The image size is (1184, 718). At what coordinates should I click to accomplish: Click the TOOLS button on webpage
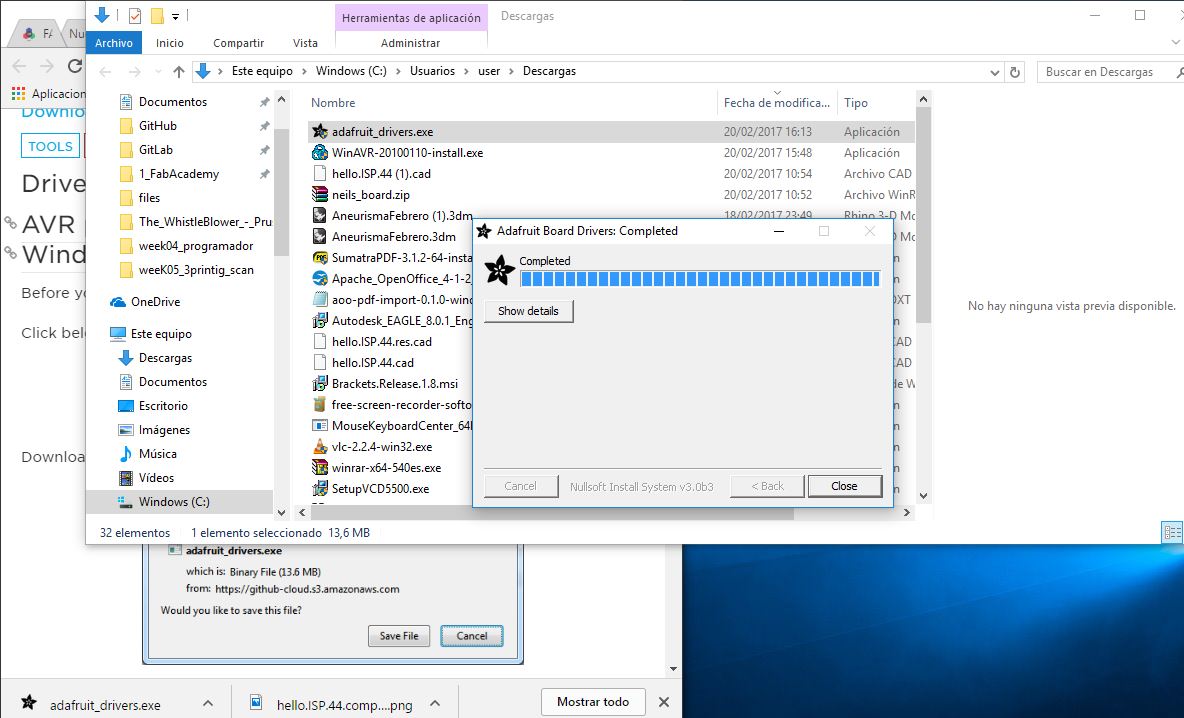(x=51, y=146)
